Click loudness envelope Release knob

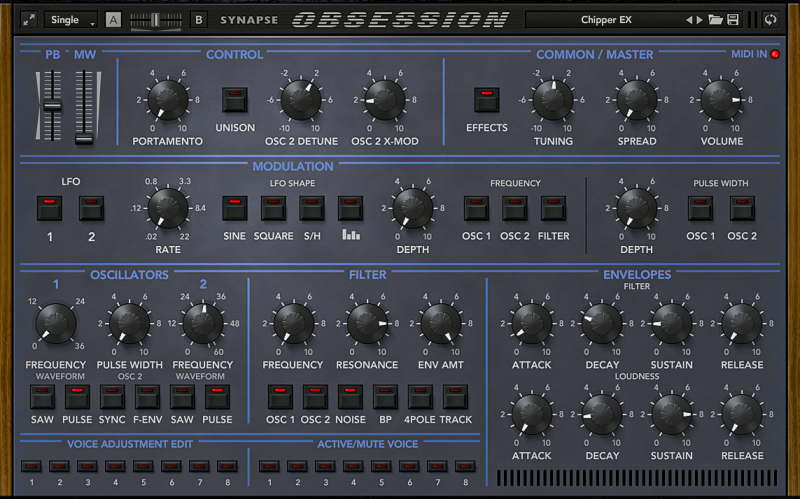click(x=742, y=414)
